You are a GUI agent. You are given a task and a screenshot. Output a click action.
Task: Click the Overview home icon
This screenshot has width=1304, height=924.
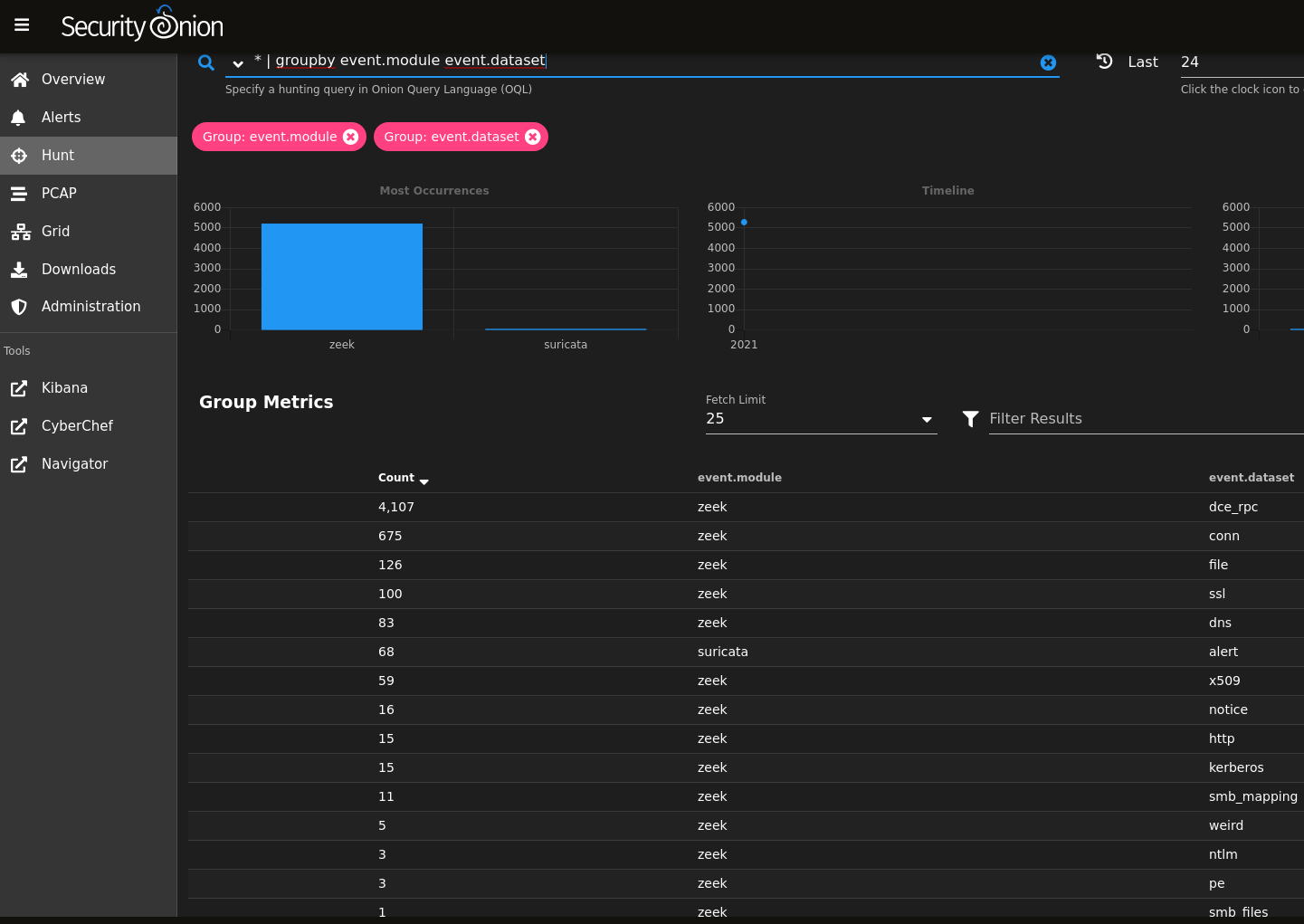[19, 80]
